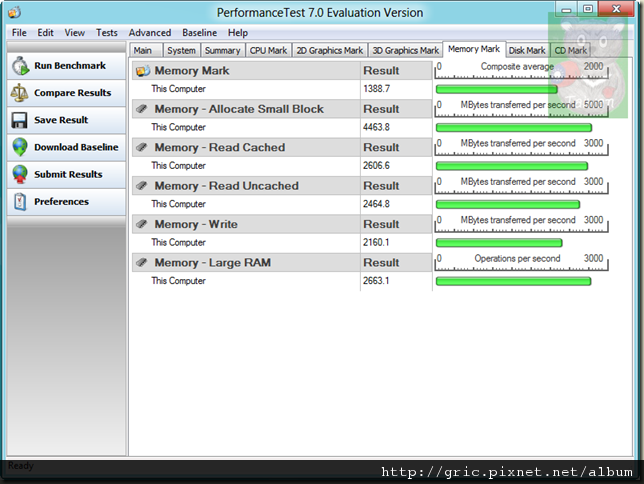The height and width of the screenshot is (484, 644).
Task: Open Compare Results
Action: (67, 93)
